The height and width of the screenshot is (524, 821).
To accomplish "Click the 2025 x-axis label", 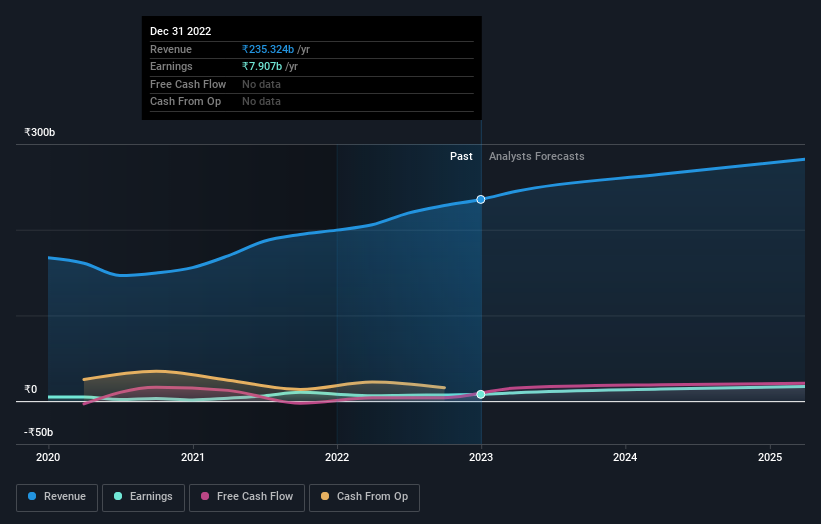I will point(770,457).
